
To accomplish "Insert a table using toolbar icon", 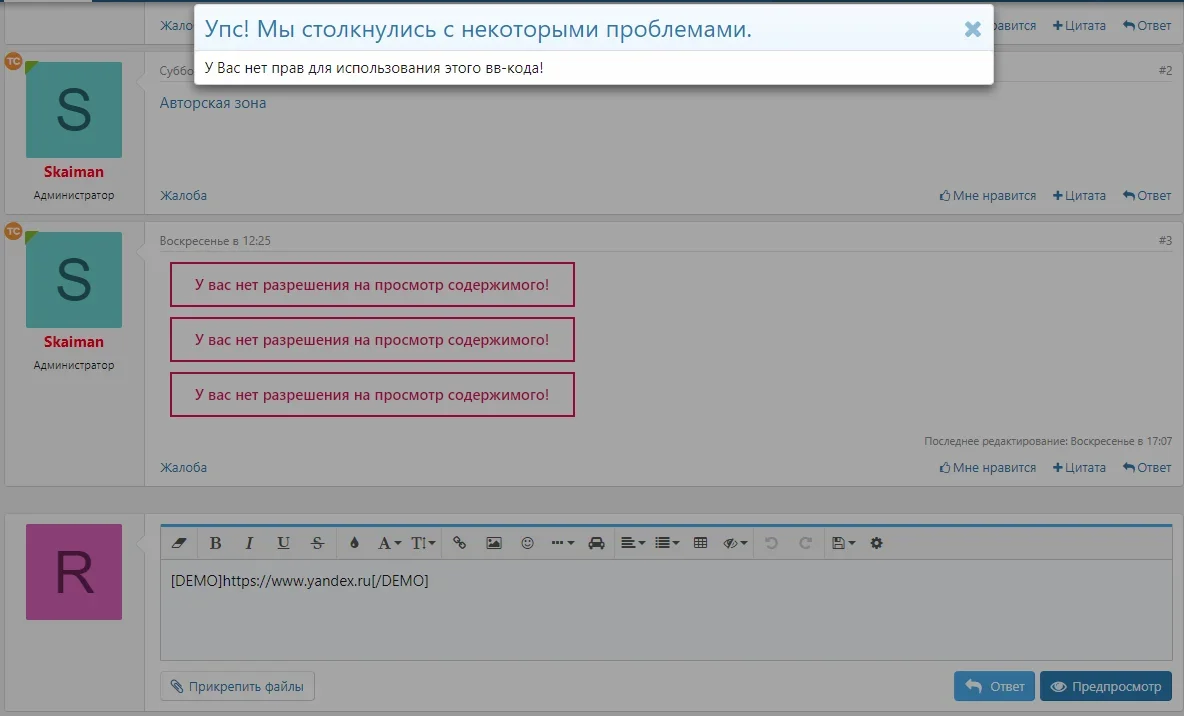I will point(700,543).
